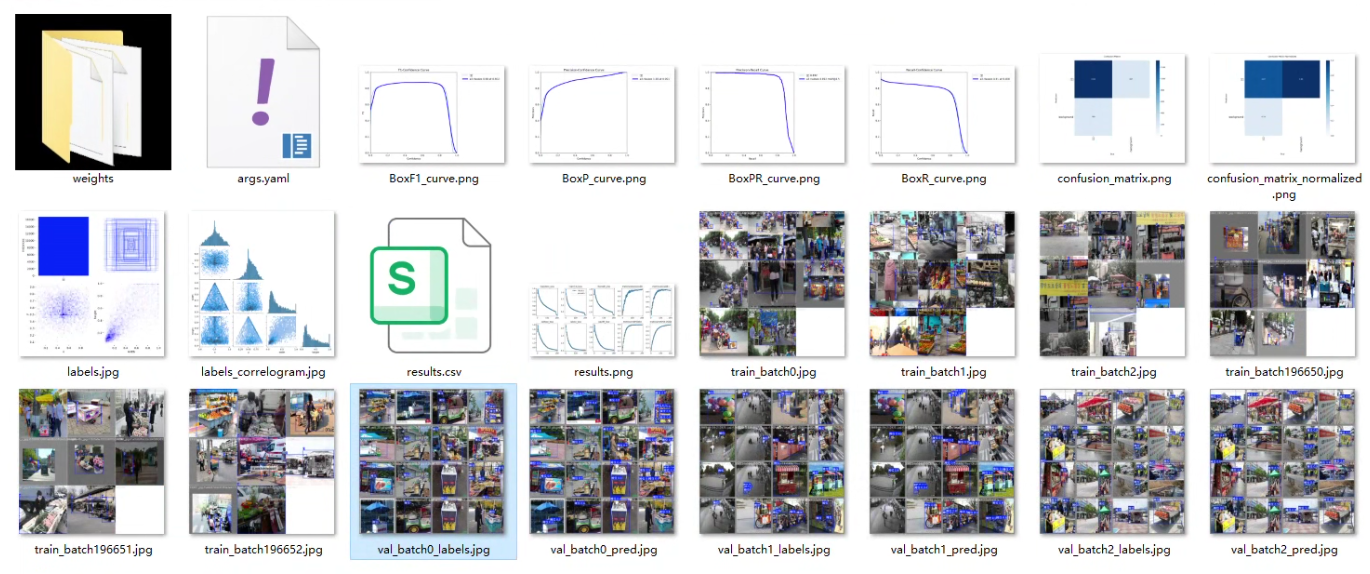Select the BoxF1_curve.png thumbnail

tap(433, 114)
